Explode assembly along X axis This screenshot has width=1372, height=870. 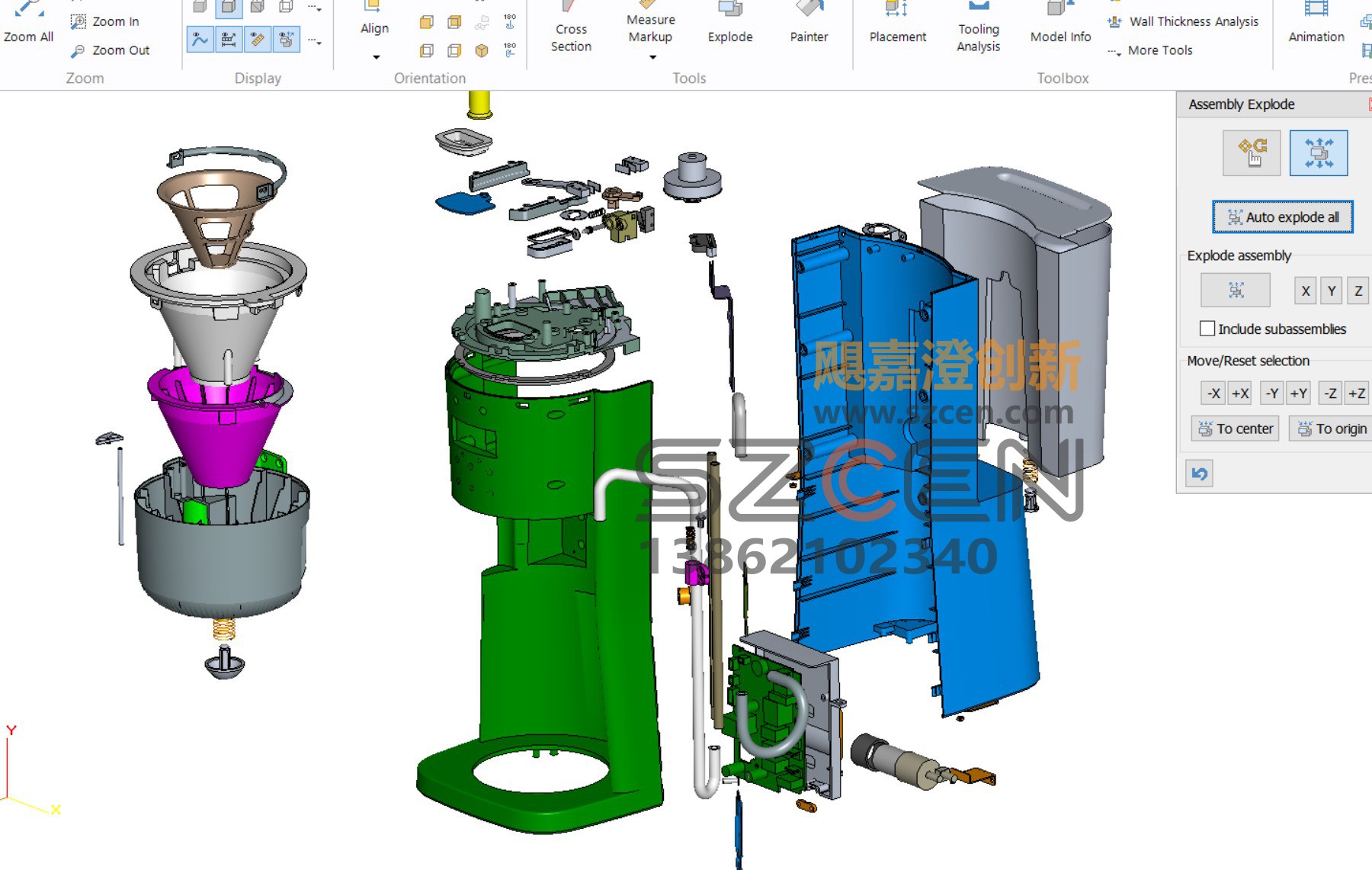click(1306, 291)
